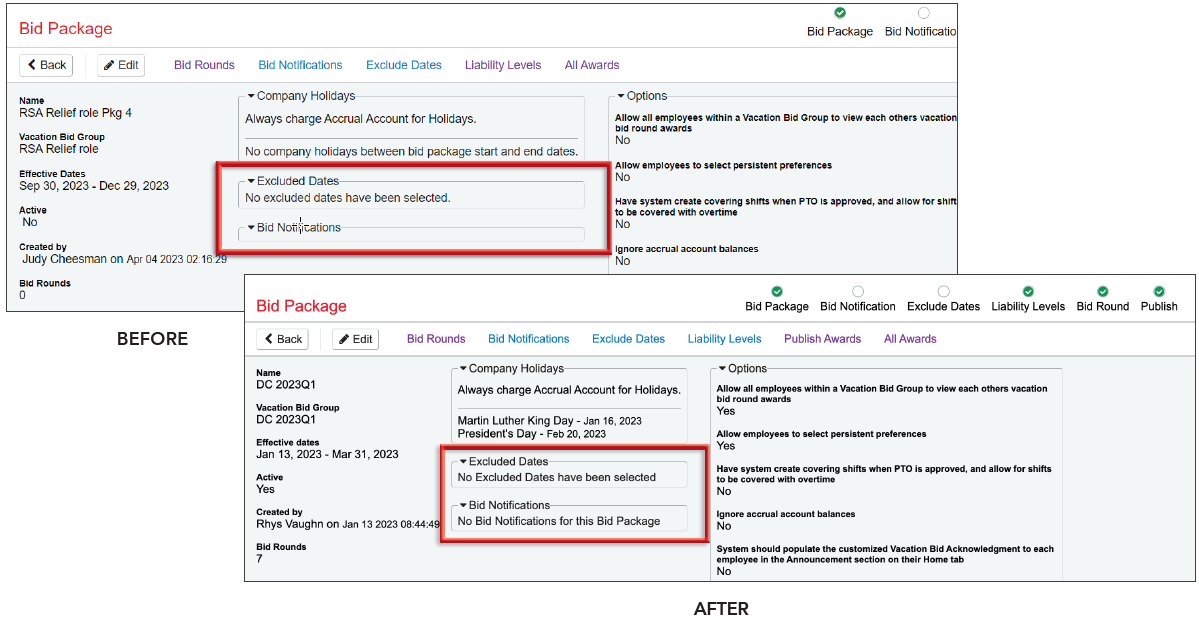The image size is (1199, 627).
Task: Click 'No company holidays between bid package' message
Action: [411, 151]
